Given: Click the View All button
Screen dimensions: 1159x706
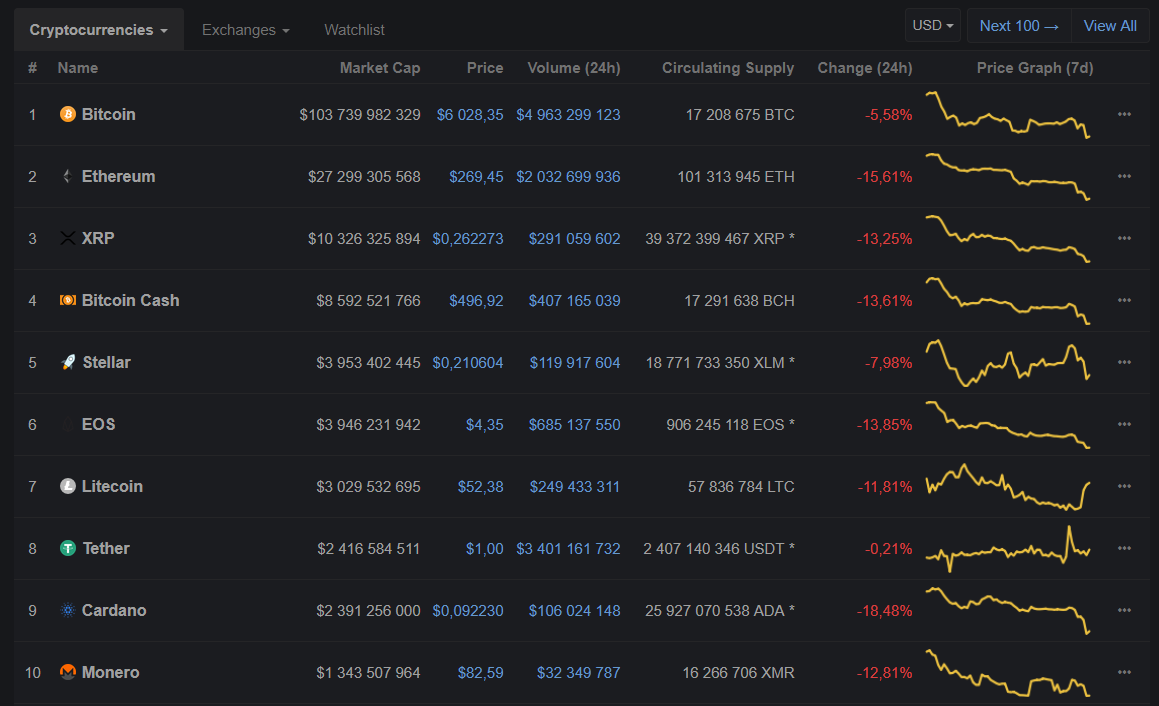Looking at the screenshot, I should [1110, 26].
